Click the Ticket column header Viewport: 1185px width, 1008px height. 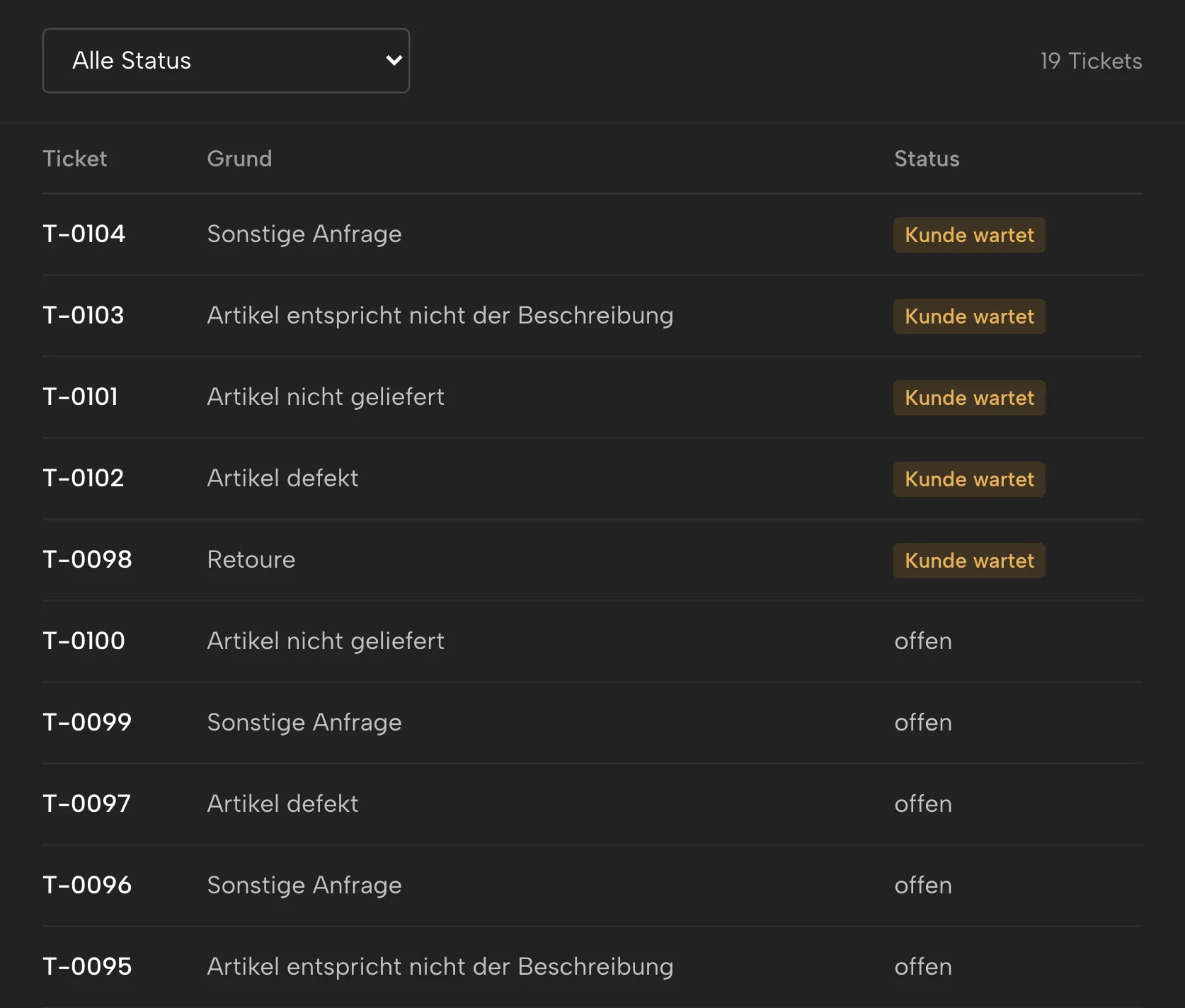[75, 159]
